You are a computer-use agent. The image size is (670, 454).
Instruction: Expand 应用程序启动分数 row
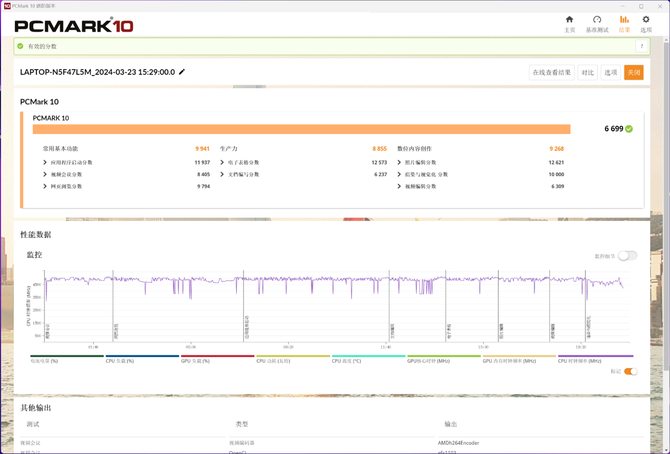pos(45,162)
